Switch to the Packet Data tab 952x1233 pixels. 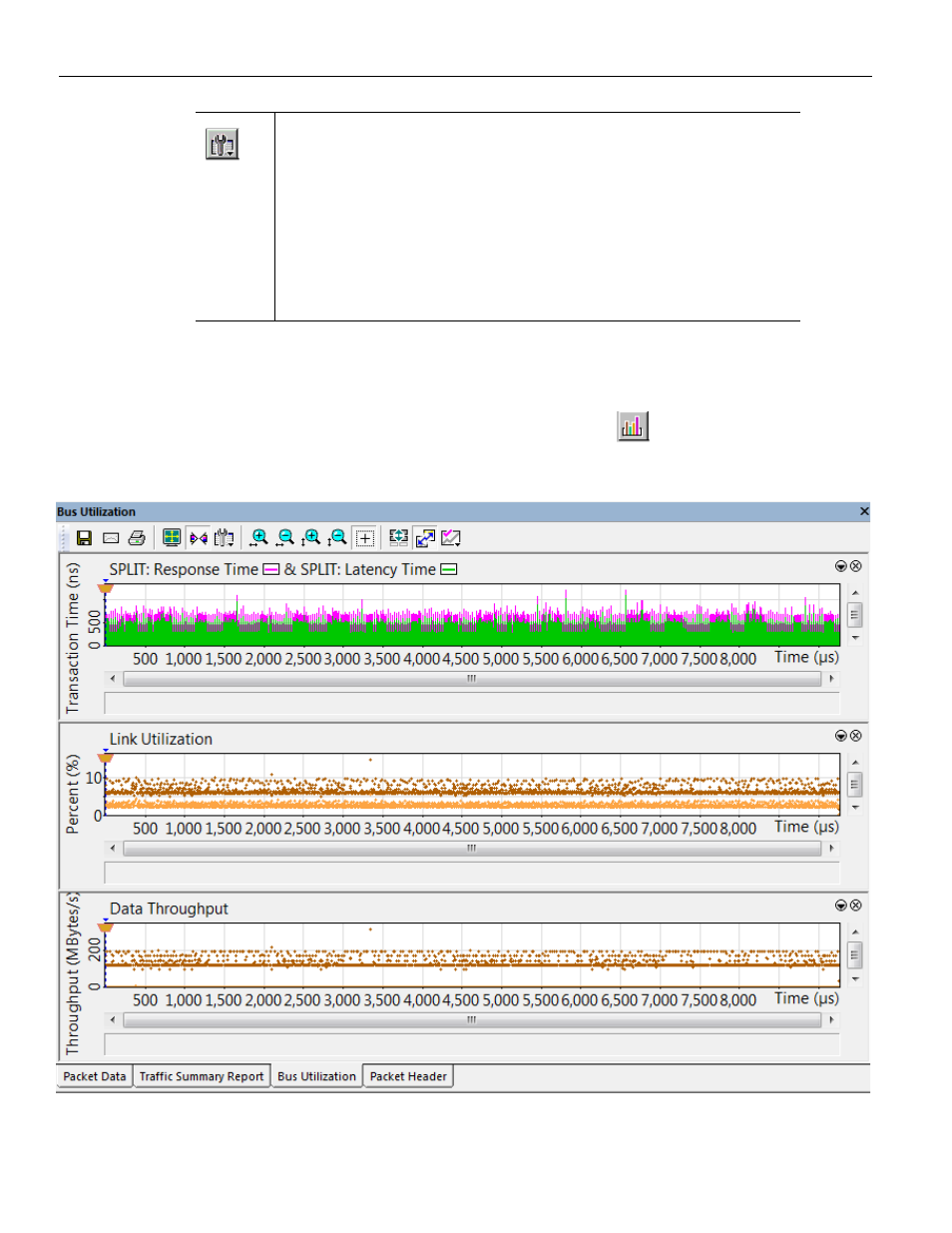[x=95, y=1076]
